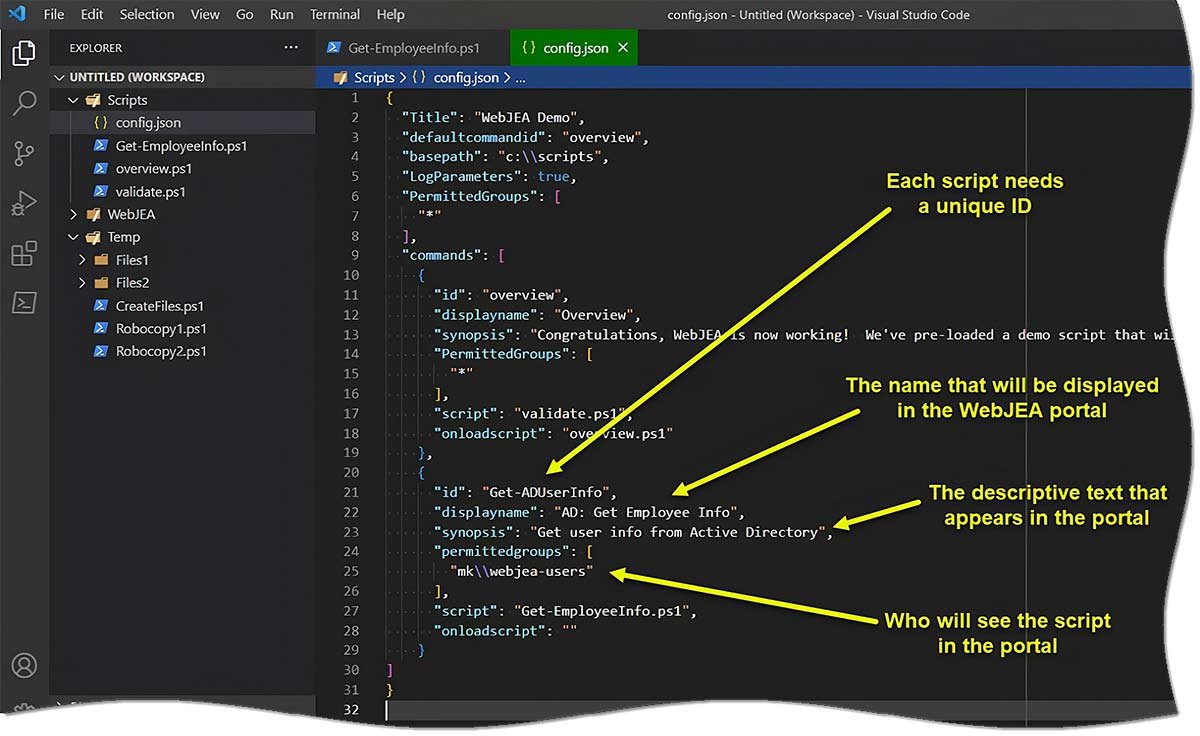The image size is (1200, 736).
Task: Click the Scripts breadcrumb segment
Action: click(374, 77)
